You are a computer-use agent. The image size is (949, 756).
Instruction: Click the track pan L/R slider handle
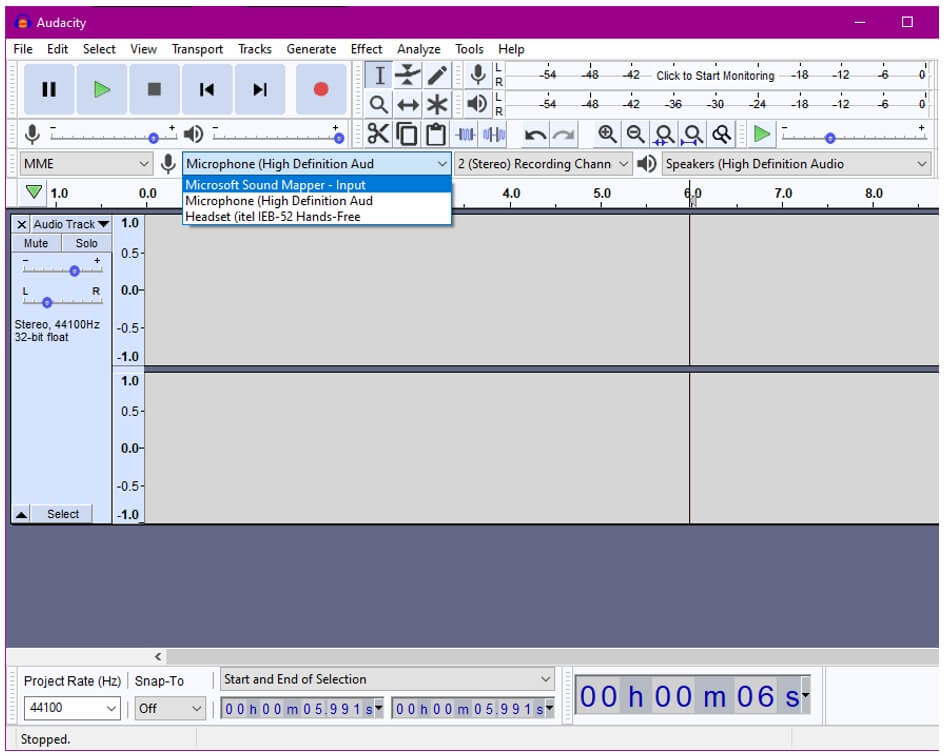coord(47,302)
